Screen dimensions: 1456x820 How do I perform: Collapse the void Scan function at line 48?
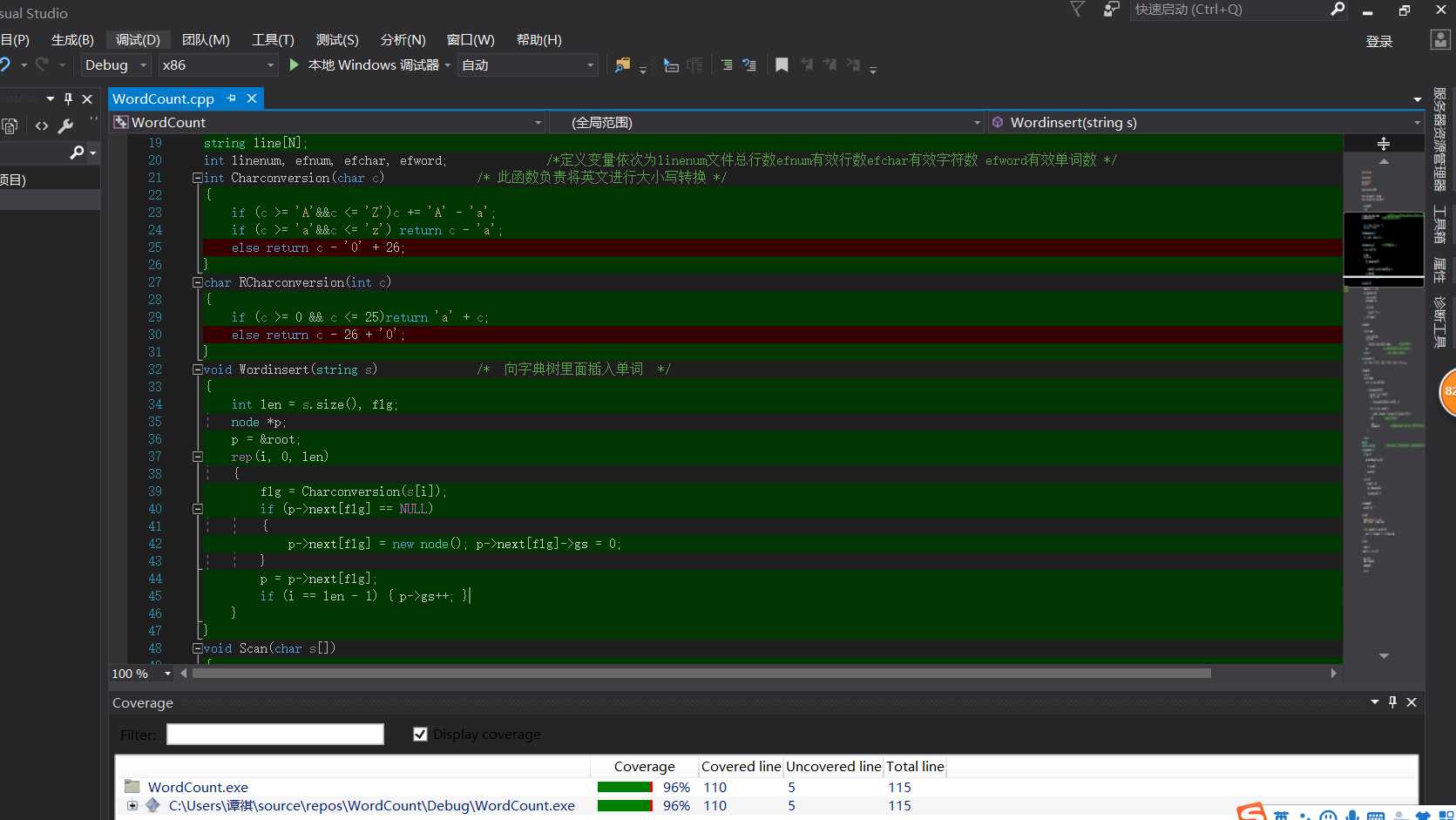pos(198,648)
